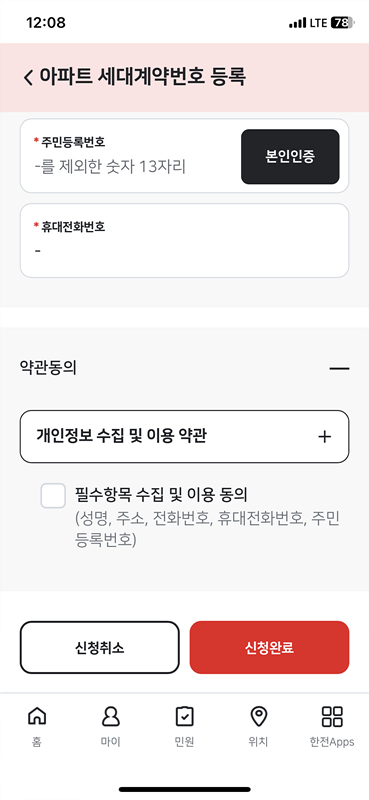369x800 pixels.
Task: Tap the signal strength bars icon
Action: tap(297, 23)
